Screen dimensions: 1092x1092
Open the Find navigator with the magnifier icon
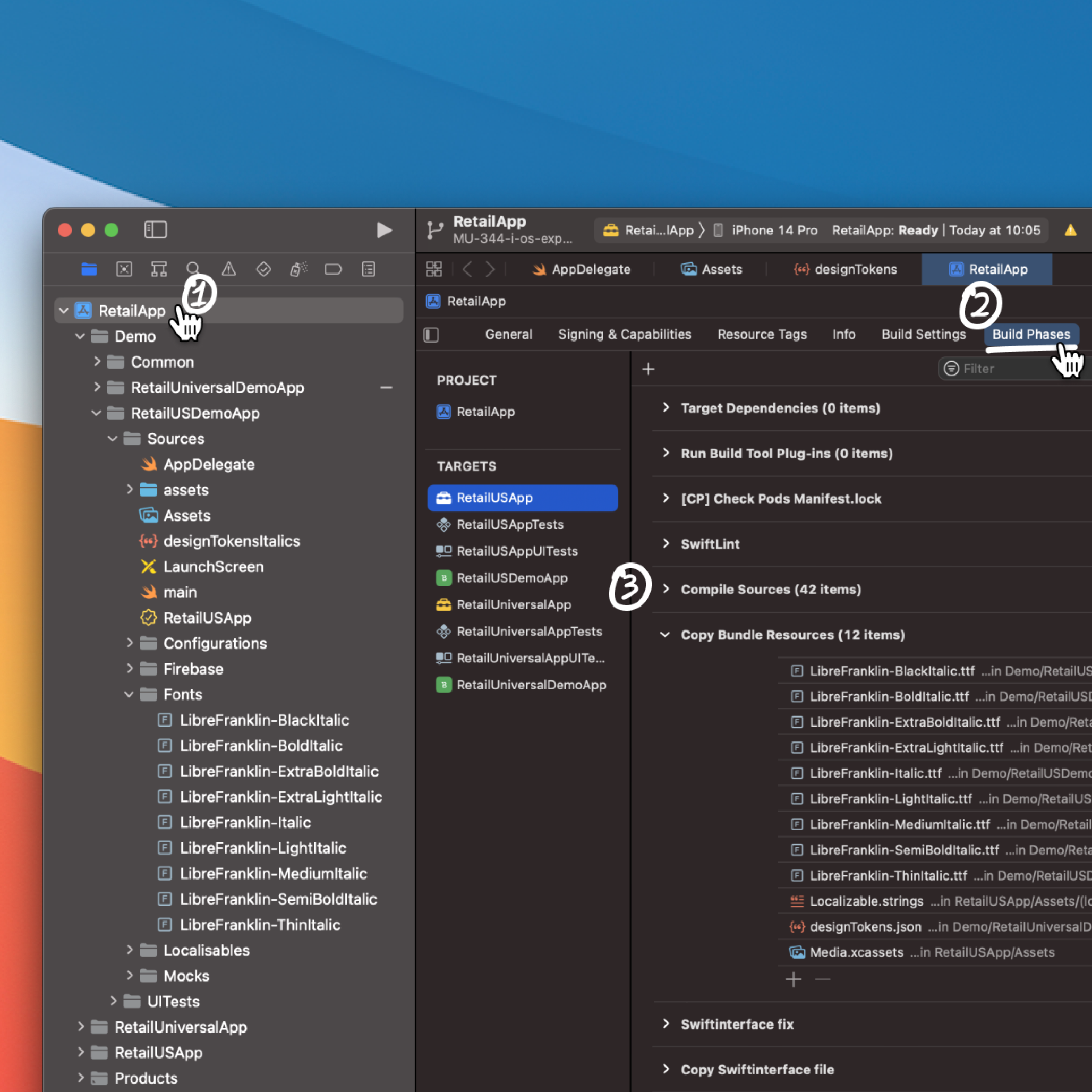click(193, 269)
